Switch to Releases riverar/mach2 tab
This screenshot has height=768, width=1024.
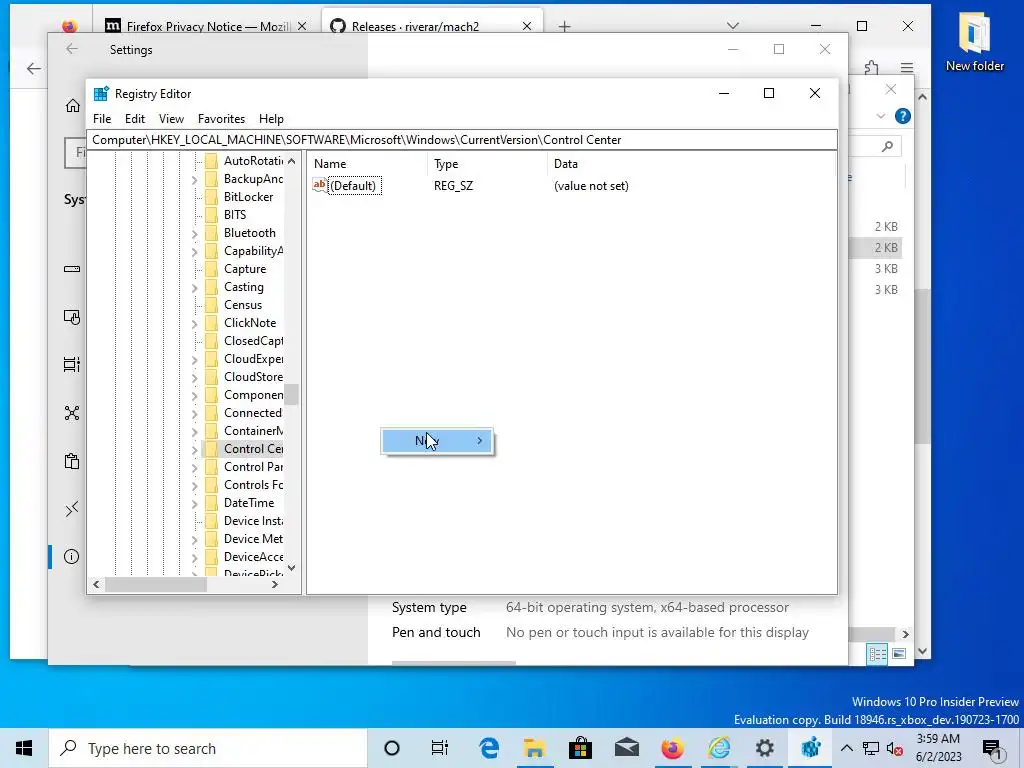coord(415,26)
